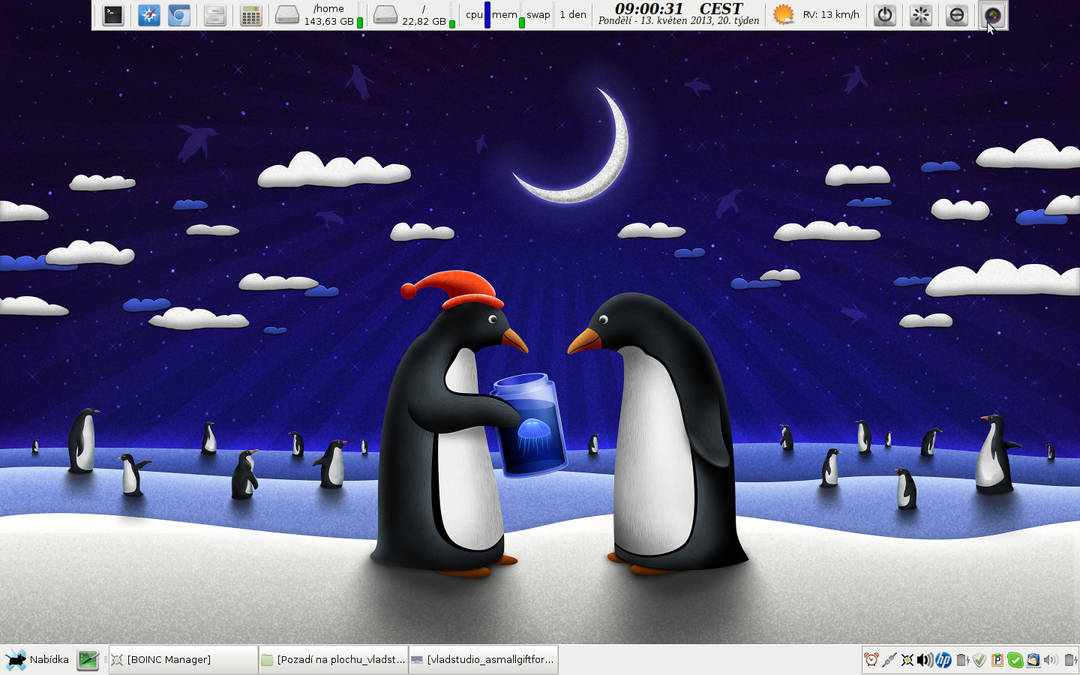Click the 1 den uptime label
1080x675 pixels.
(573, 14)
